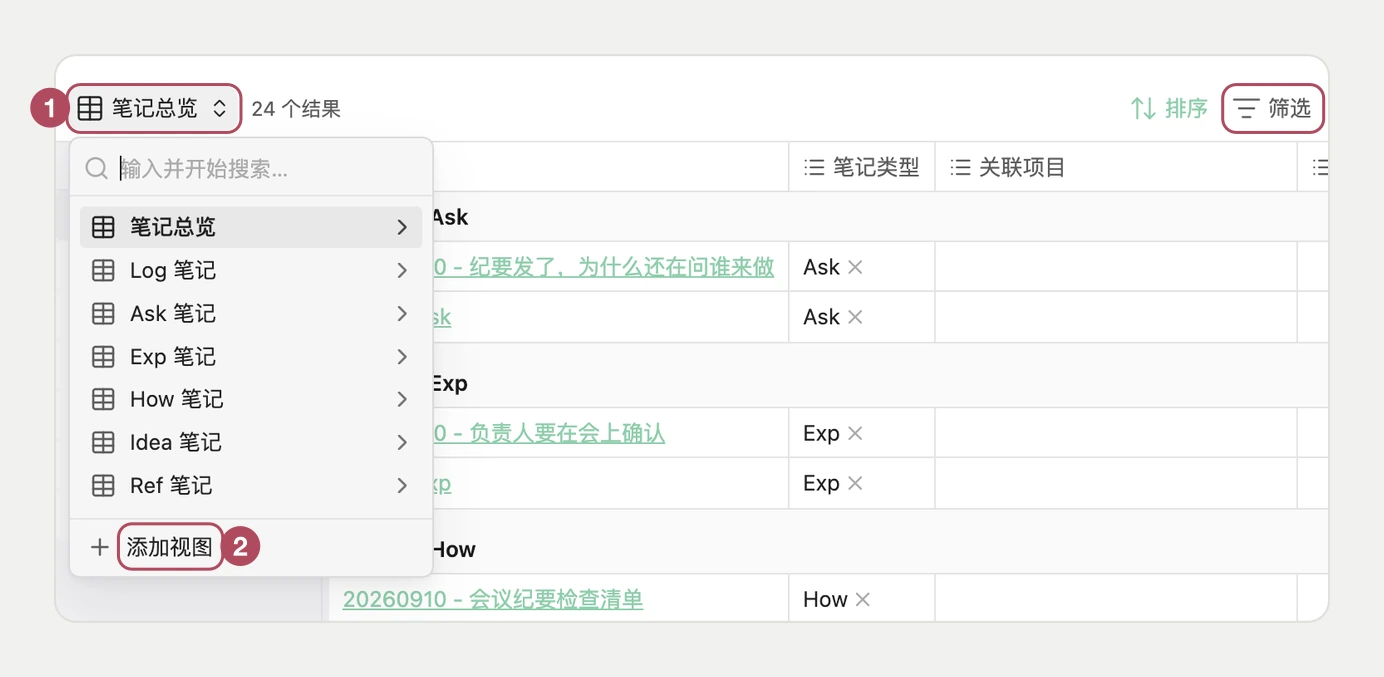Click the list icon in 关联项目 header
This screenshot has height=677, width=1384.
[960, 167]
